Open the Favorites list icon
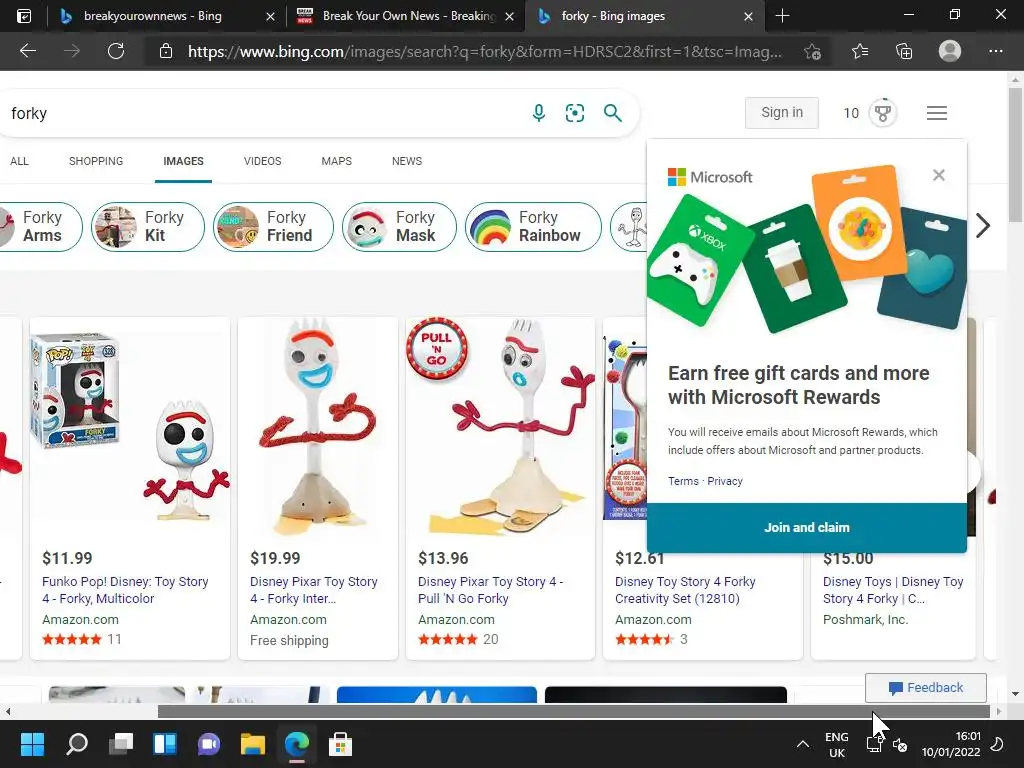This screenshot has width=1024, height=768. pyautogui.click(x=860, y=51)
